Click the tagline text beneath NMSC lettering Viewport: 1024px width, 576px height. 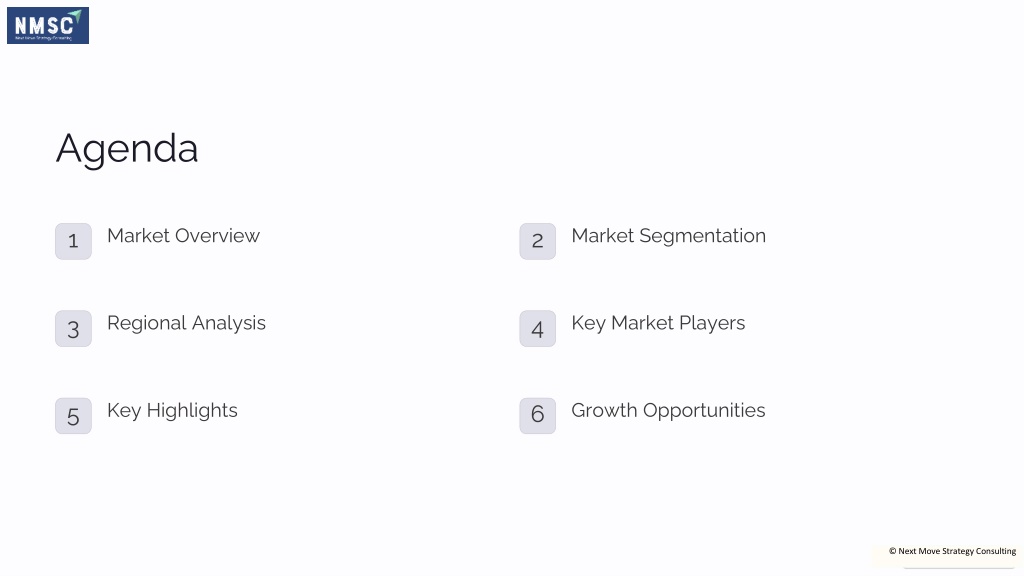pos(43,38)
